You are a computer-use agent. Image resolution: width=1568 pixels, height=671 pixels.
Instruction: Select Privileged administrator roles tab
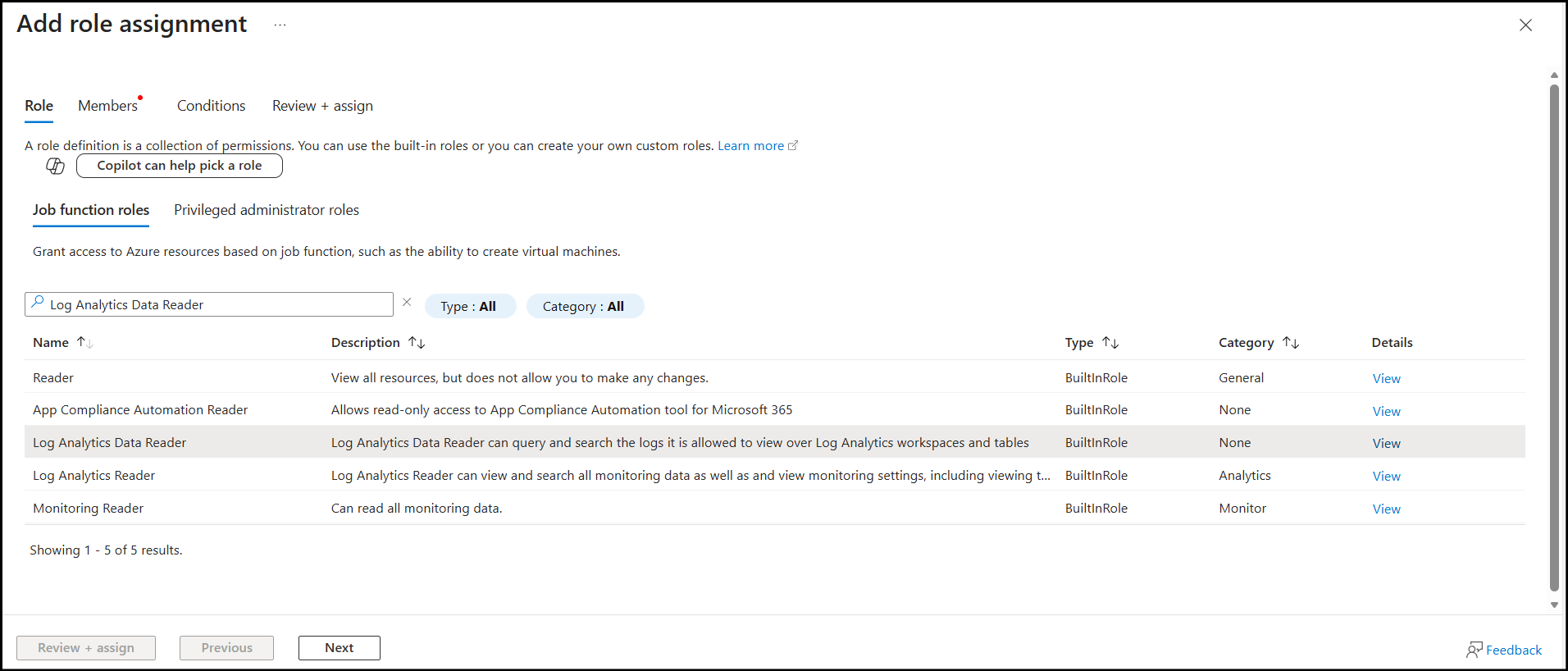[x=266, y=210]
